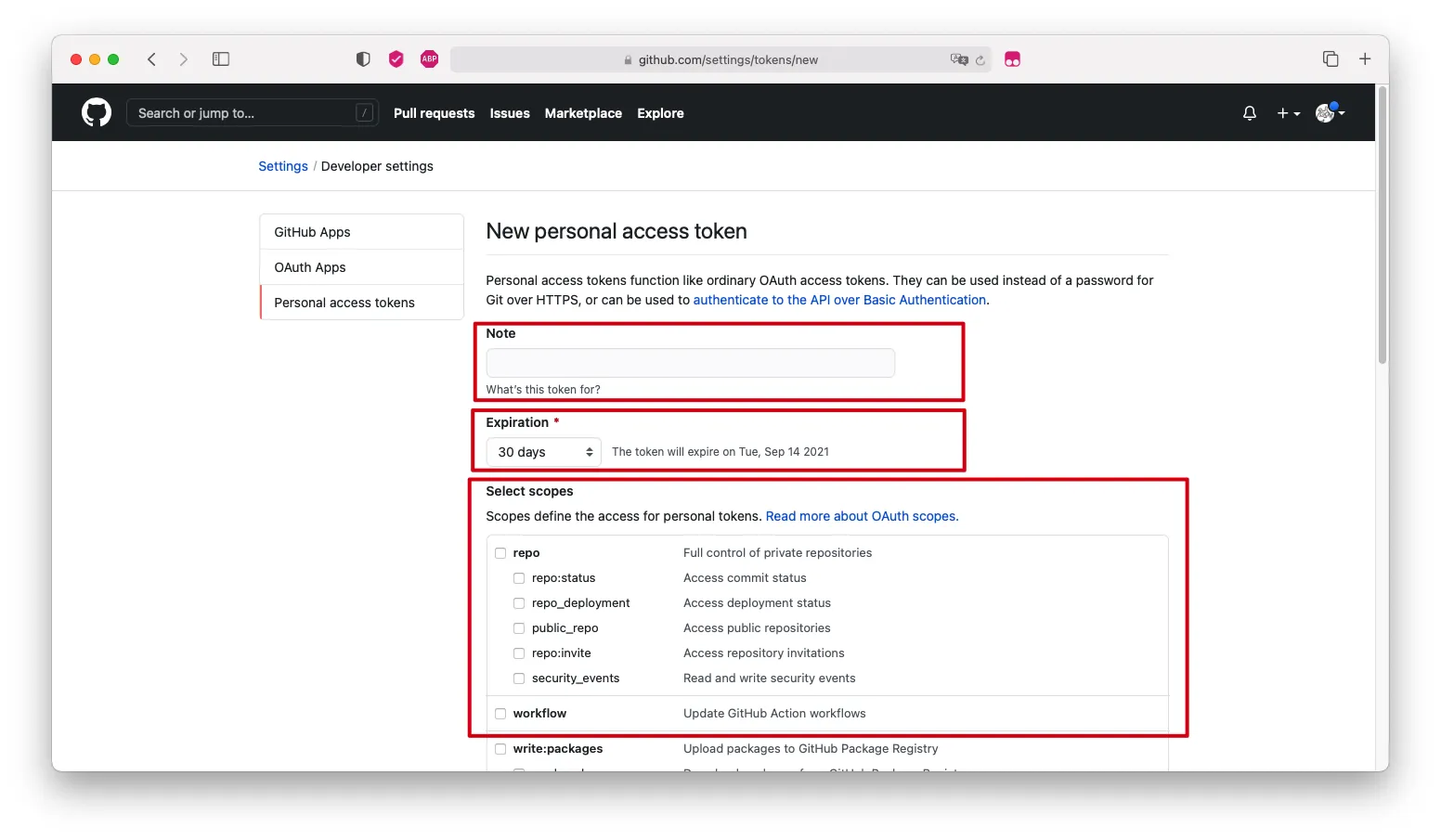Viewport: 1441px width, 840px height.
Task: Check the workflow scope checkbox
Action: [x=500, y=714]
